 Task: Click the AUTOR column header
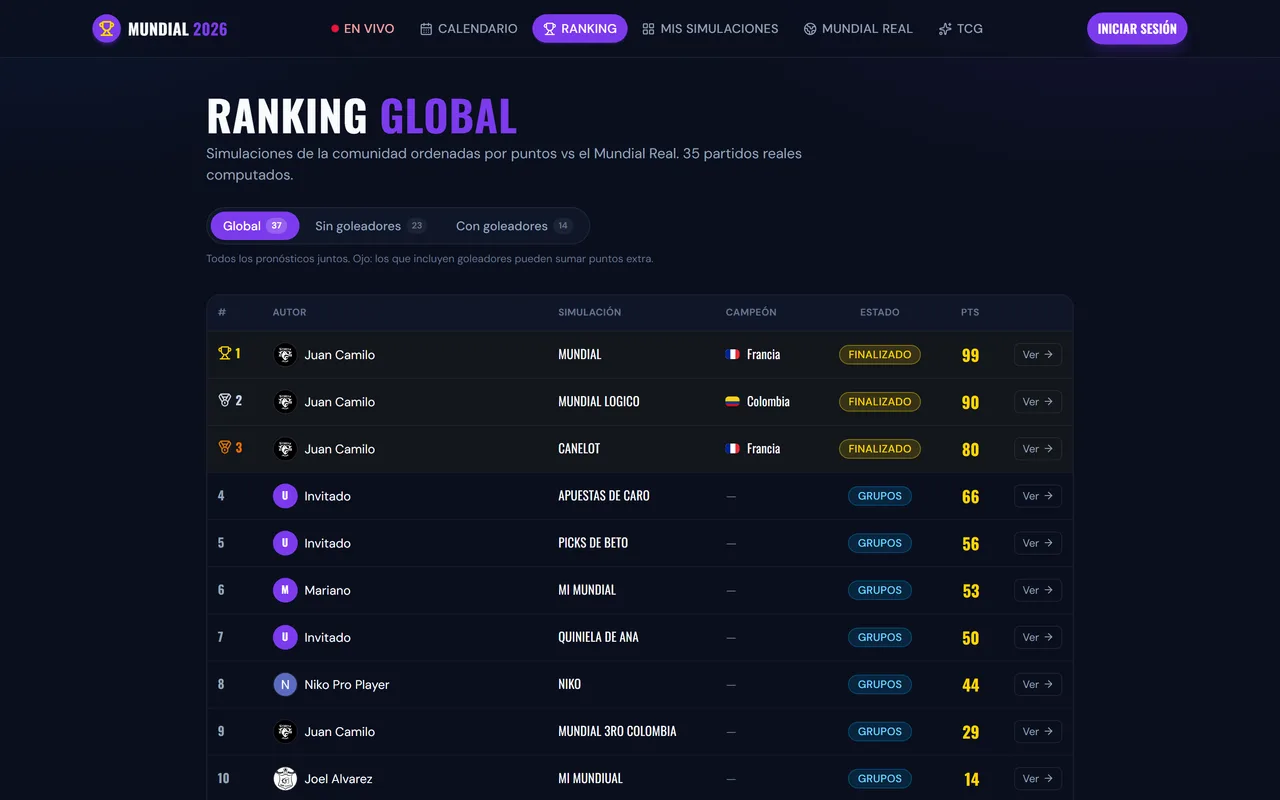290,312
